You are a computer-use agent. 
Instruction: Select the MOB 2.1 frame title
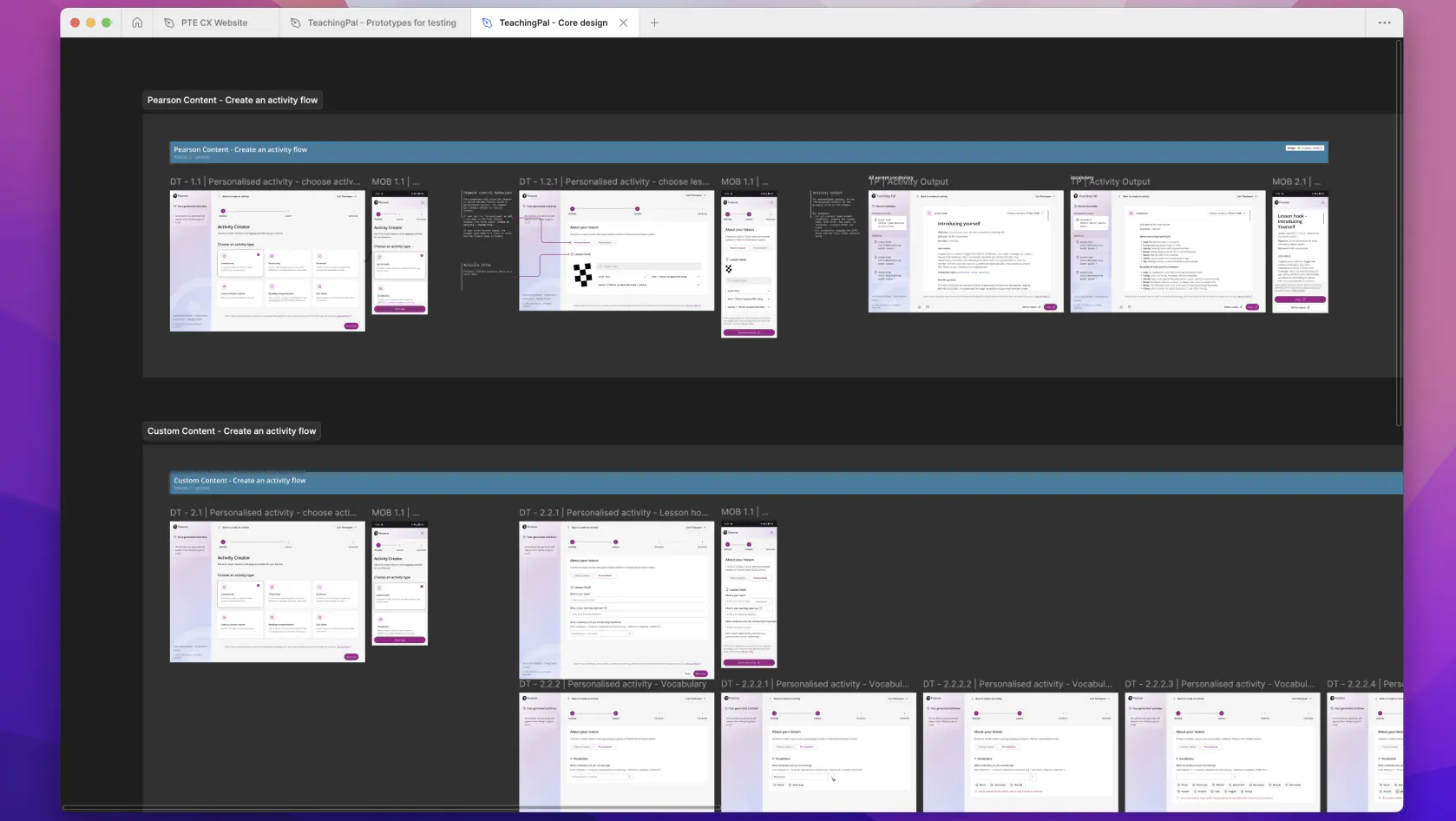(1296, 182)
